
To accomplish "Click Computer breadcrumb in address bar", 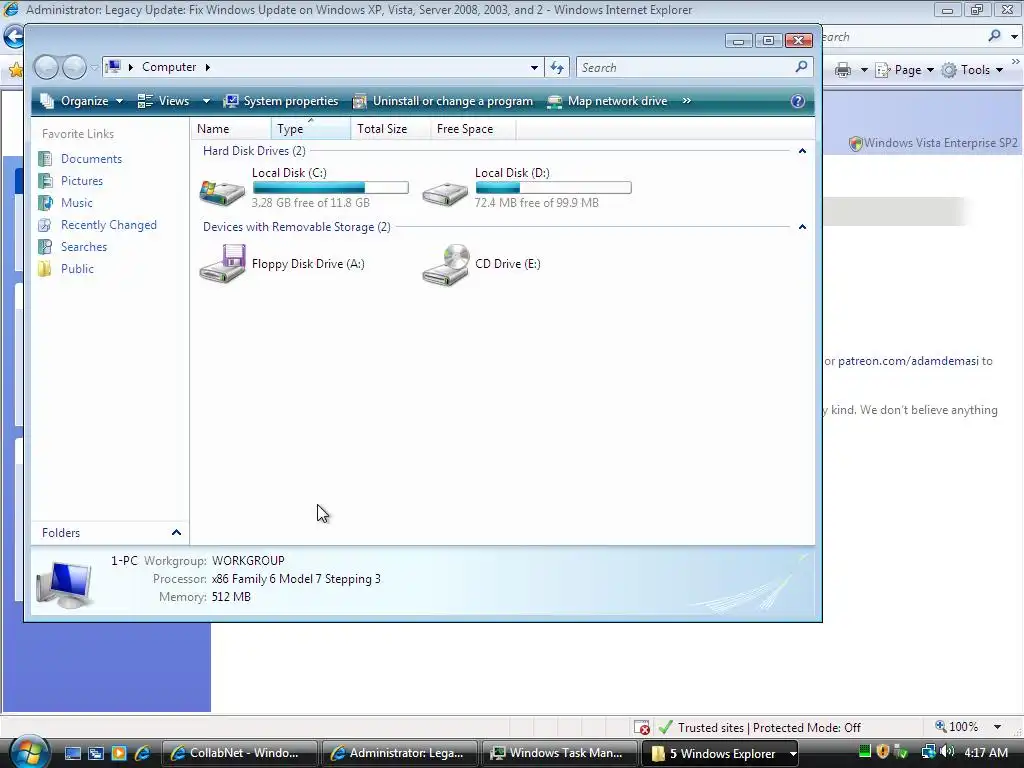I will [x=169, y=67].
